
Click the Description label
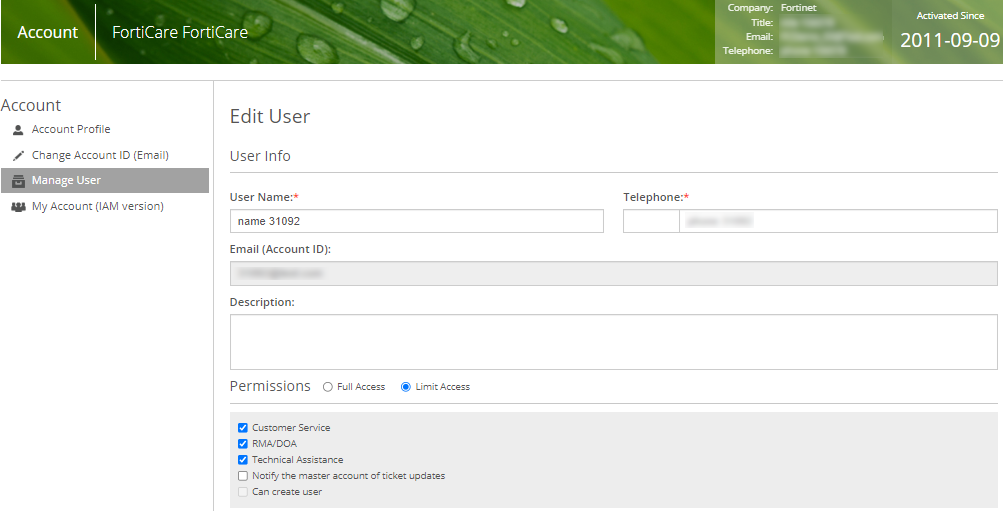[x=262, y=302]
